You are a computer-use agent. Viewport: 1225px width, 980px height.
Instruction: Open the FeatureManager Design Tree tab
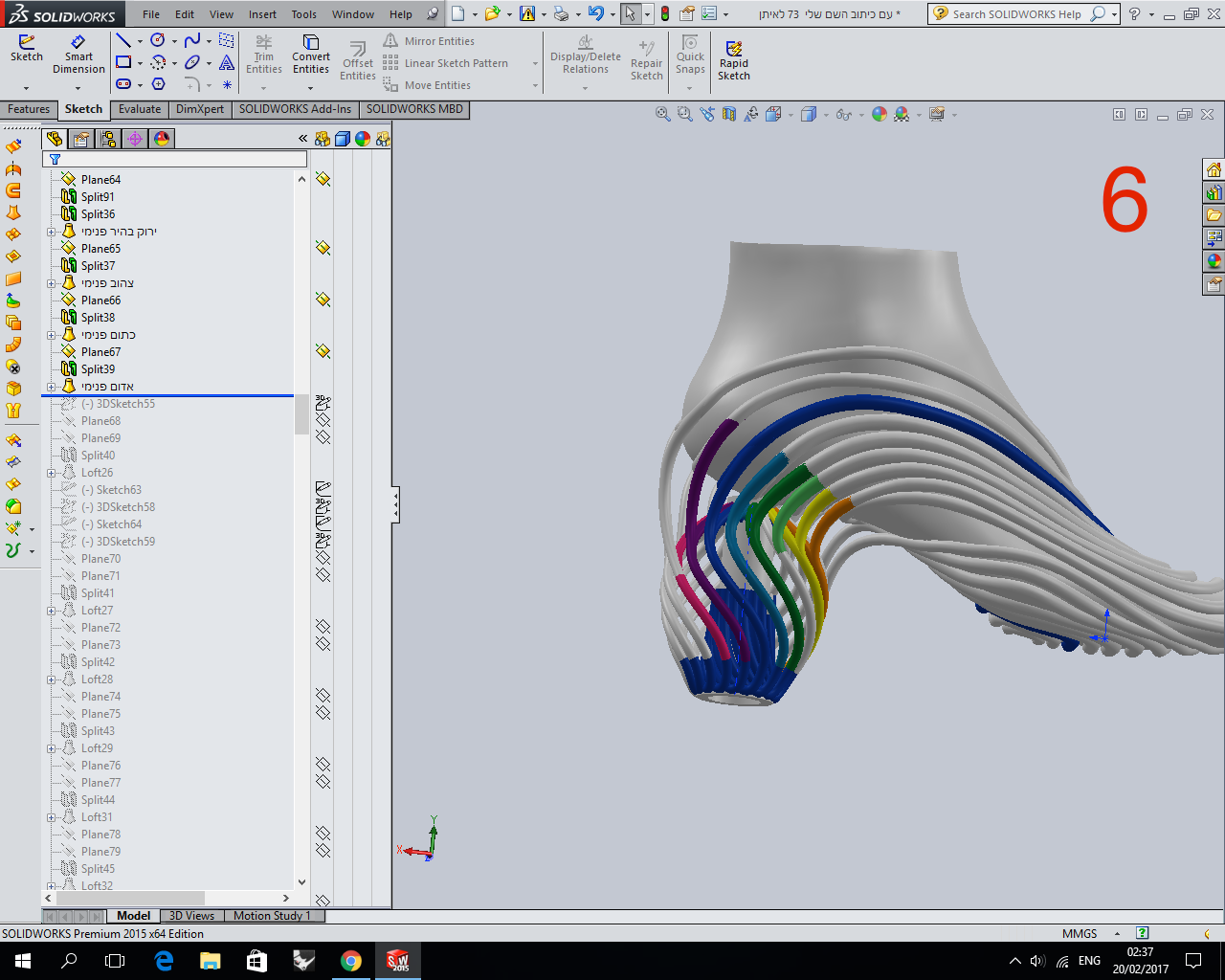[x=55, y=139]
